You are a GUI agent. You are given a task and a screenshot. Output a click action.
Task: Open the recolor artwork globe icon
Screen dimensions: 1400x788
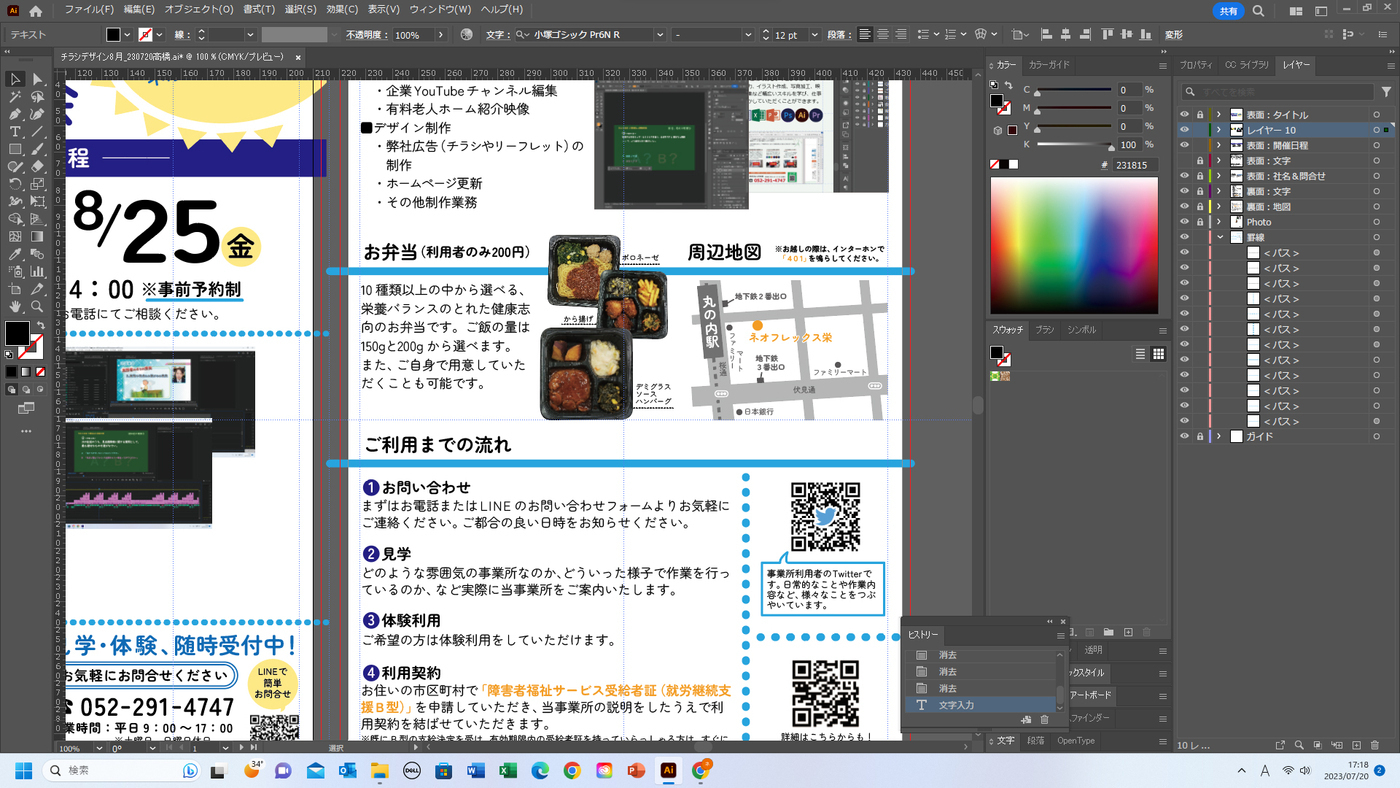tap(466, 35)
